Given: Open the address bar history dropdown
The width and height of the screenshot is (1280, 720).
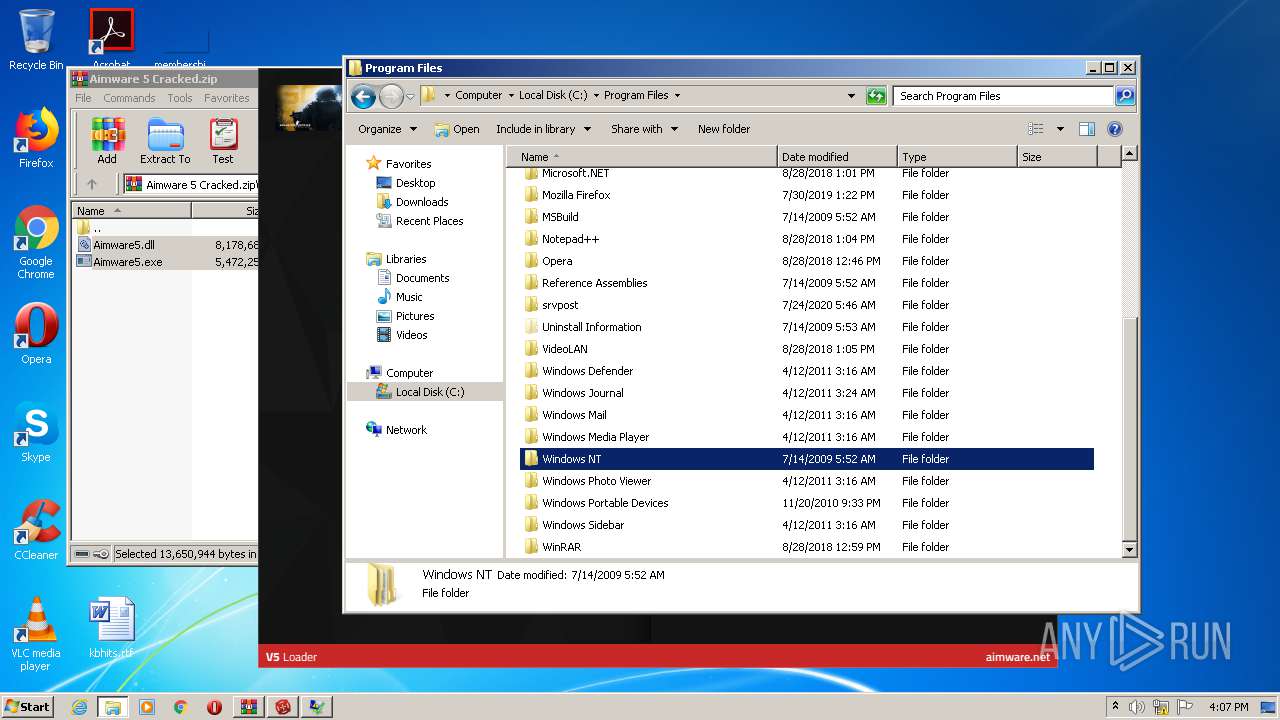Looking at the screenshot, I should point(851,96).
